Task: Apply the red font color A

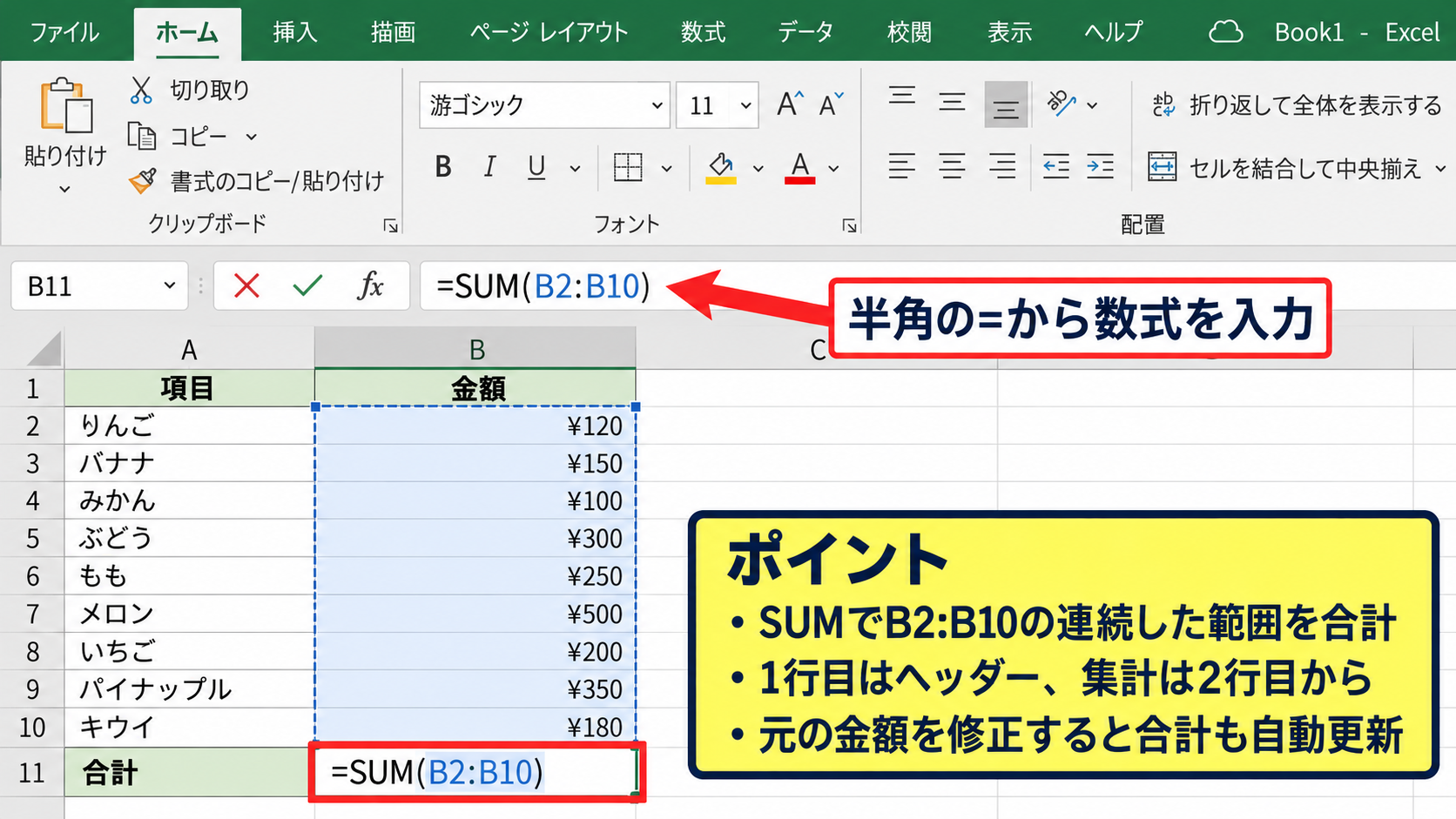Action: pyautogui.click(x=799, y=167)
